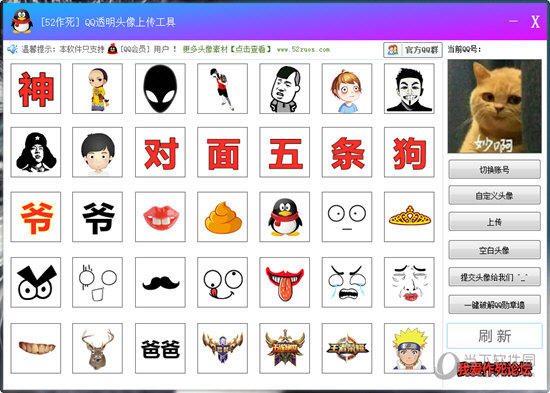Close the window with the X button
The image size is (550, 393).
click(535, 22)
